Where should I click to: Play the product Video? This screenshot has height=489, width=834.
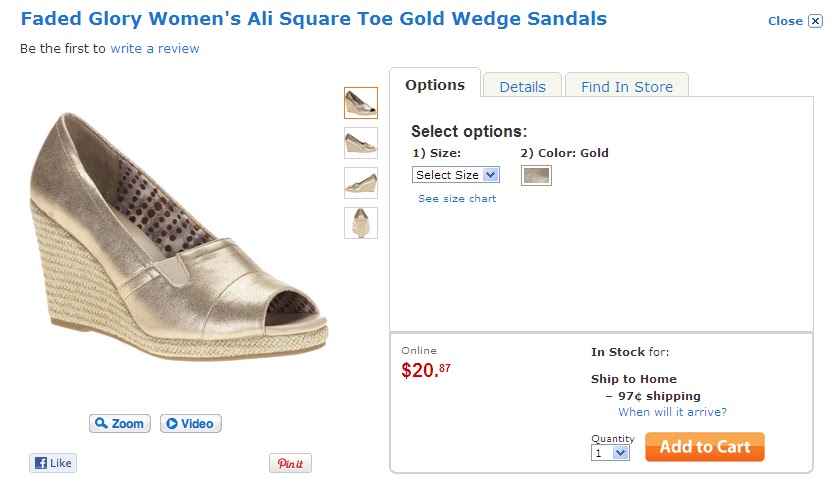pos(190,423)
